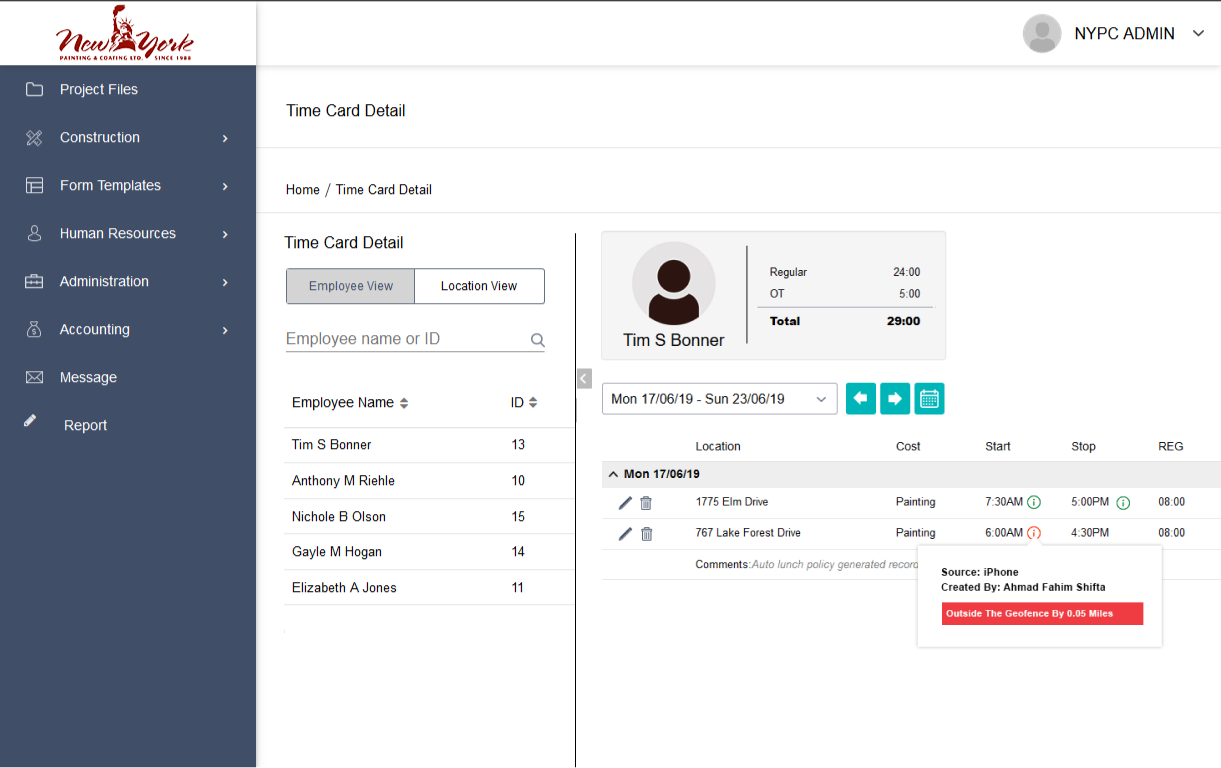This screenshot has height=768, width=1221.
Task: Go to previous week with left arrow
Action: [861, 399]
